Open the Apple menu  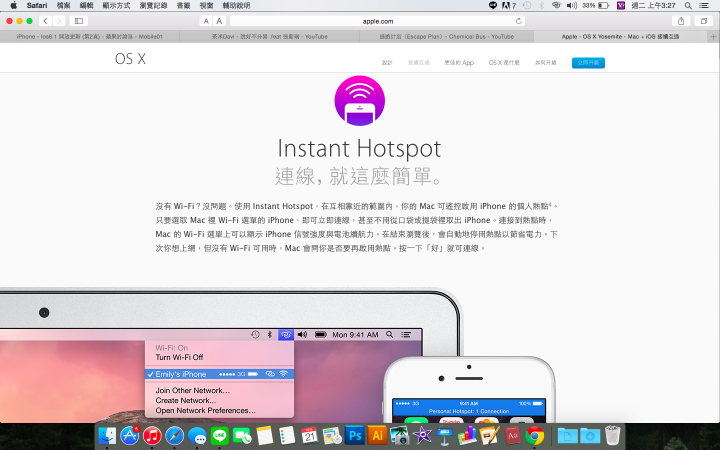click(14, 6)
